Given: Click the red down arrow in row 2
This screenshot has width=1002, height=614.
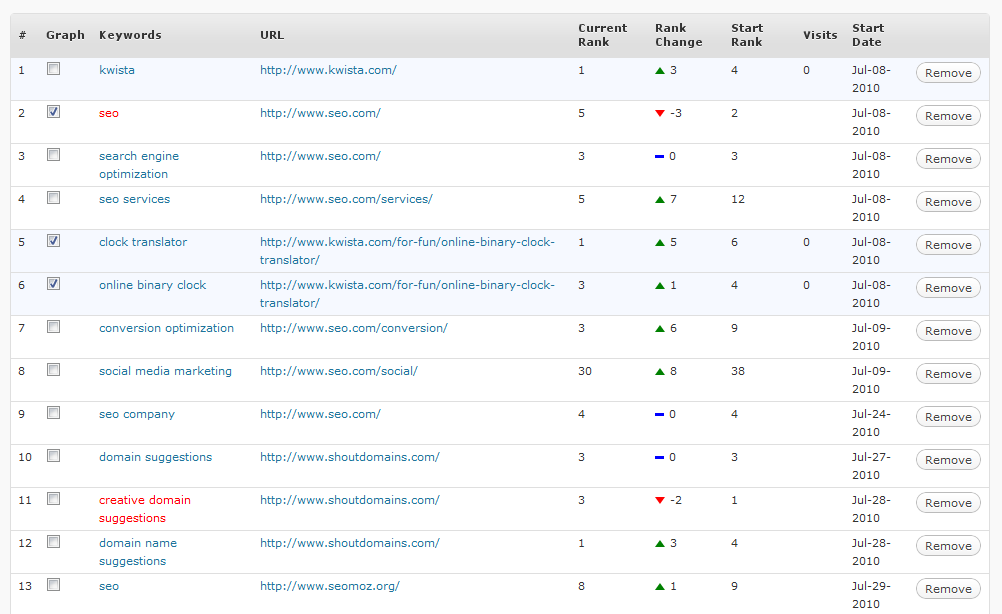Looking at the screenshot, I should pyautogui.click(x=660, y=114).
